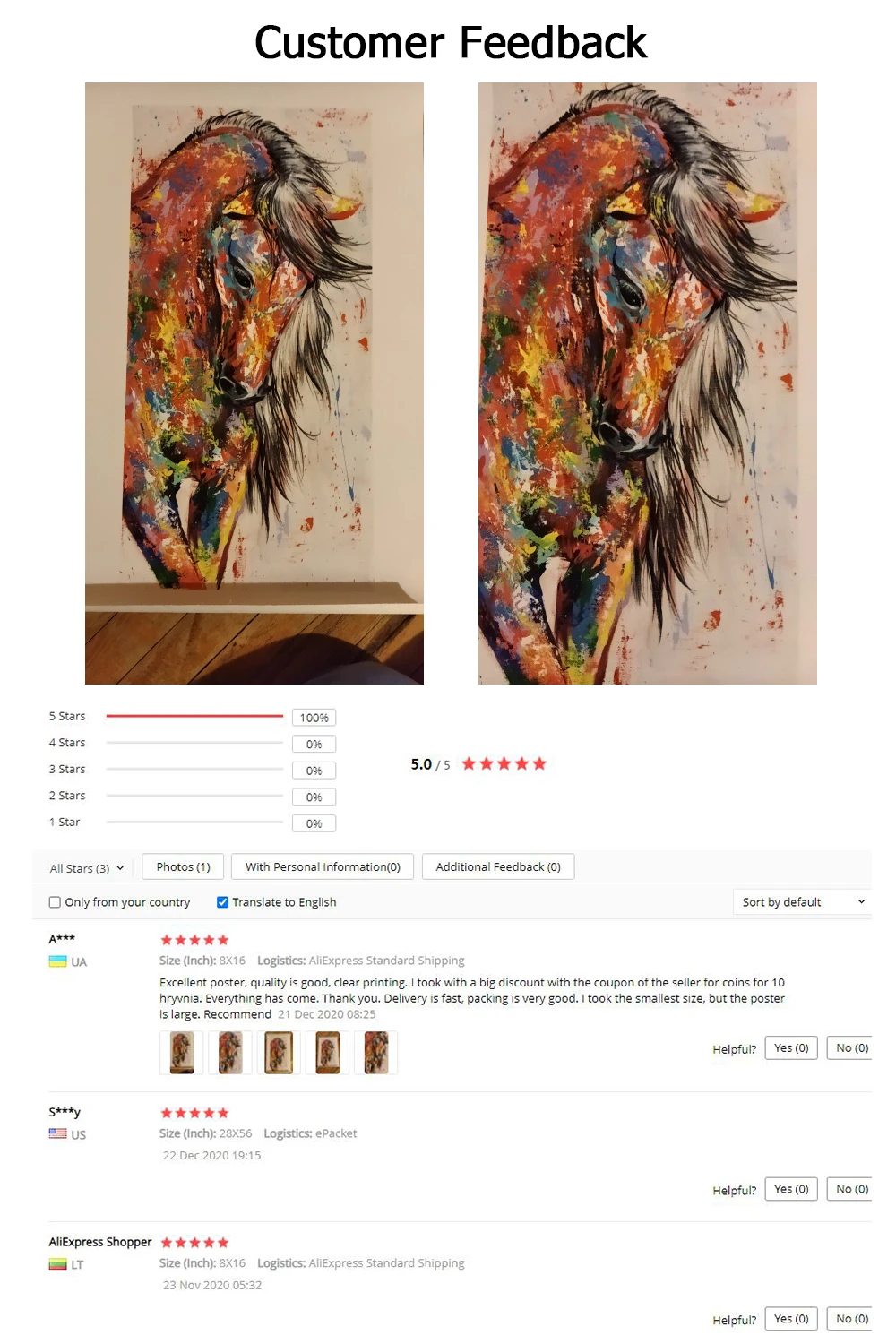This screenshot has height=1344, width=896.
Task: Click the Lithuania flag icon beside LT
Action: point(57,1264)
